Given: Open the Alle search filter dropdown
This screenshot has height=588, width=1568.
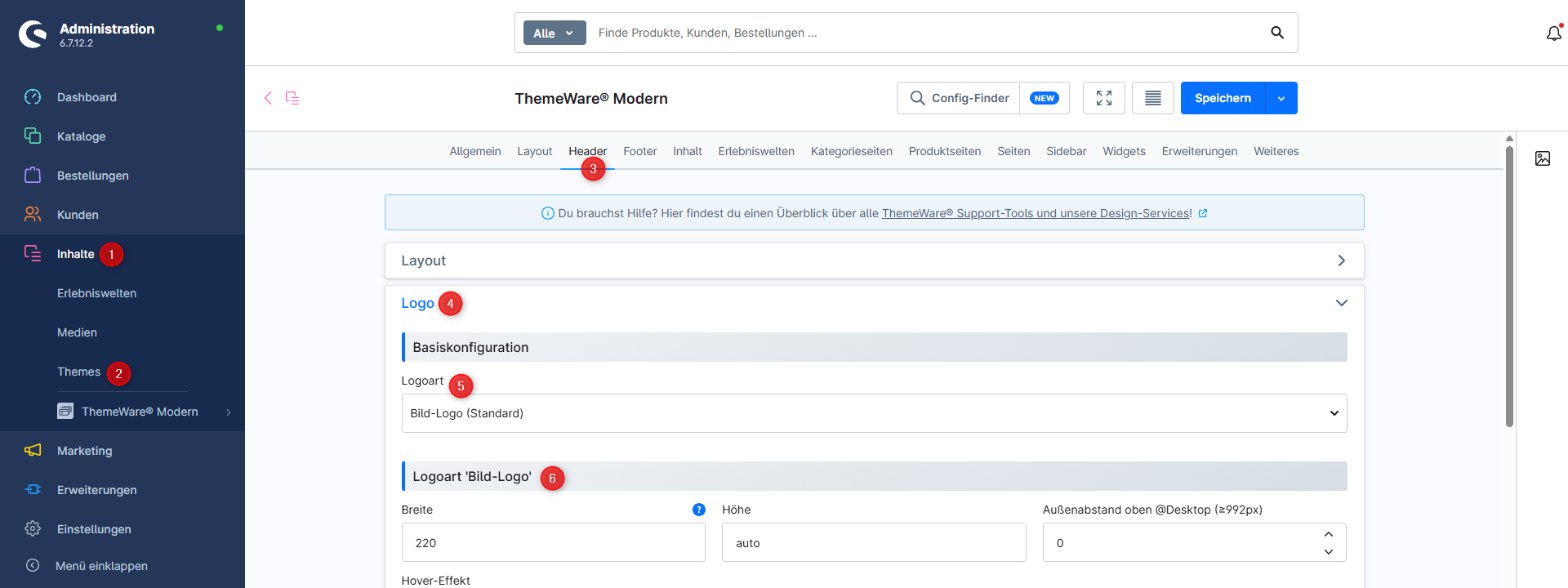Looking at the screenshot, I should (x=555, y=33).
